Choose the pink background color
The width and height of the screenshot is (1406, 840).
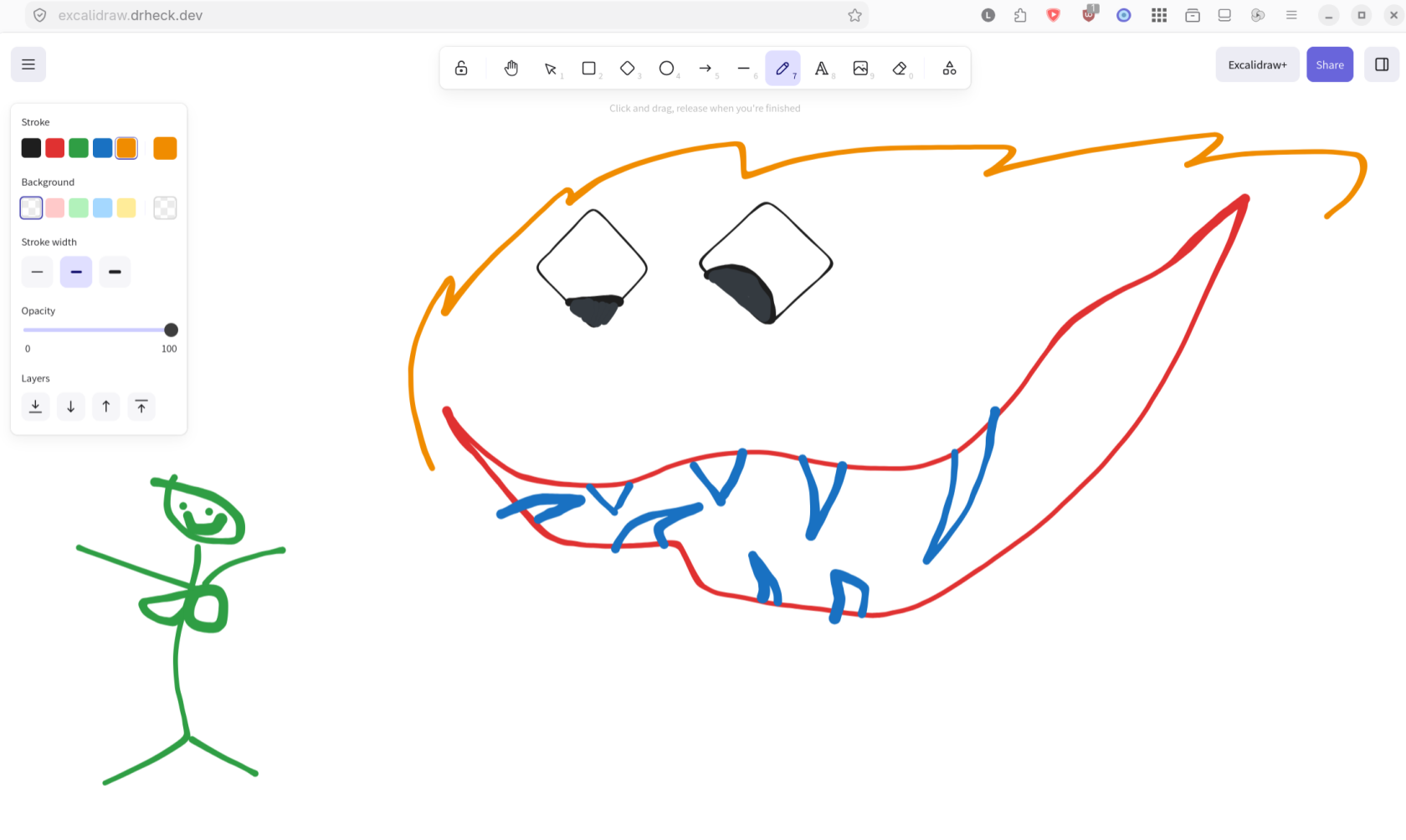(55, 207)
